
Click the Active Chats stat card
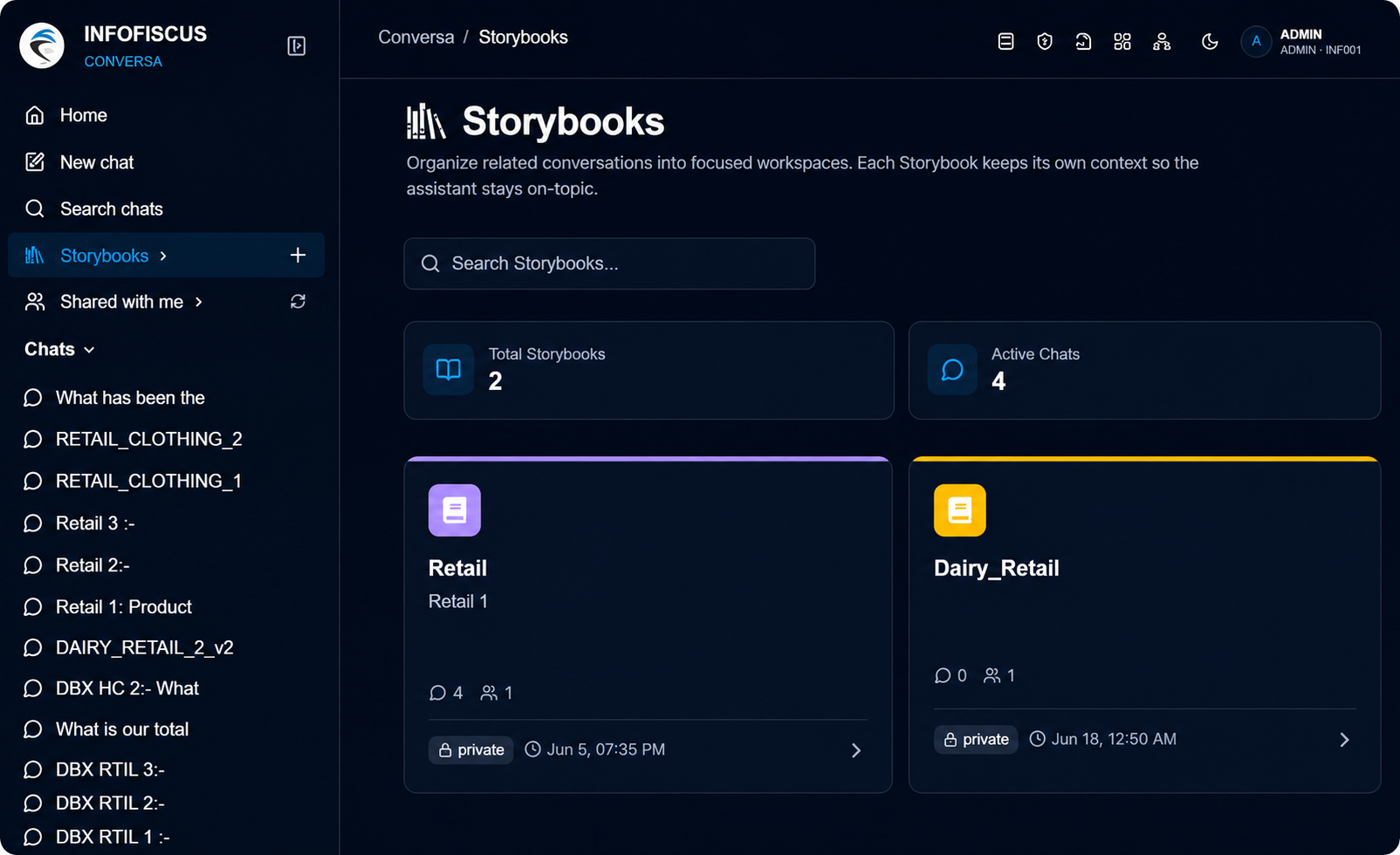click(1144, 370)
